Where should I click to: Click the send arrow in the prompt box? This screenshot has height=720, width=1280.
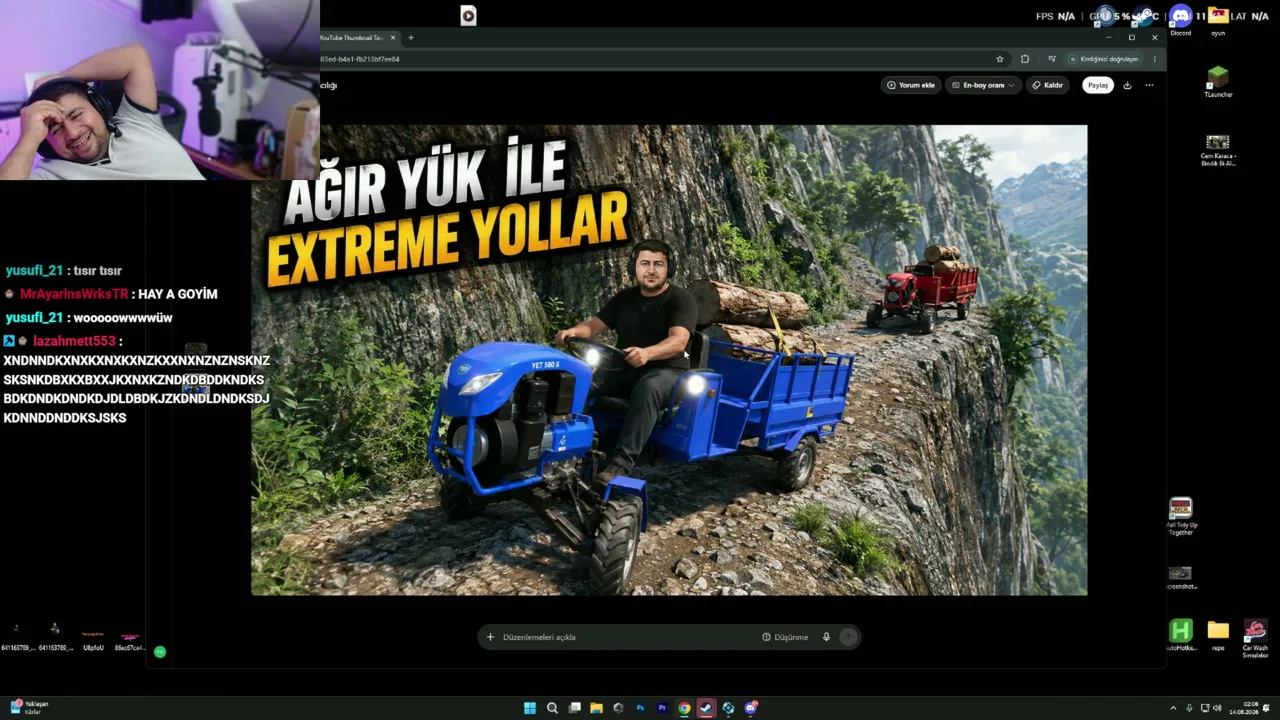(x=848, y=637)
